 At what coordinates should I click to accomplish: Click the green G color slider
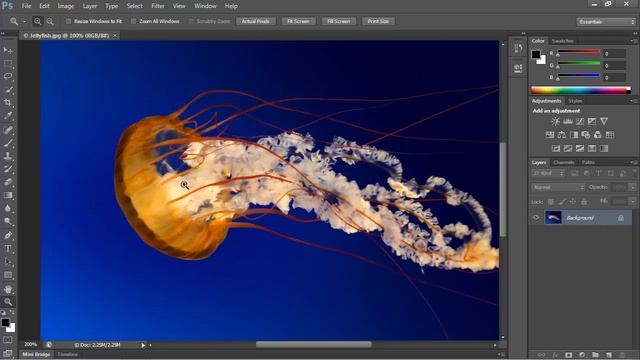[579, 63]
